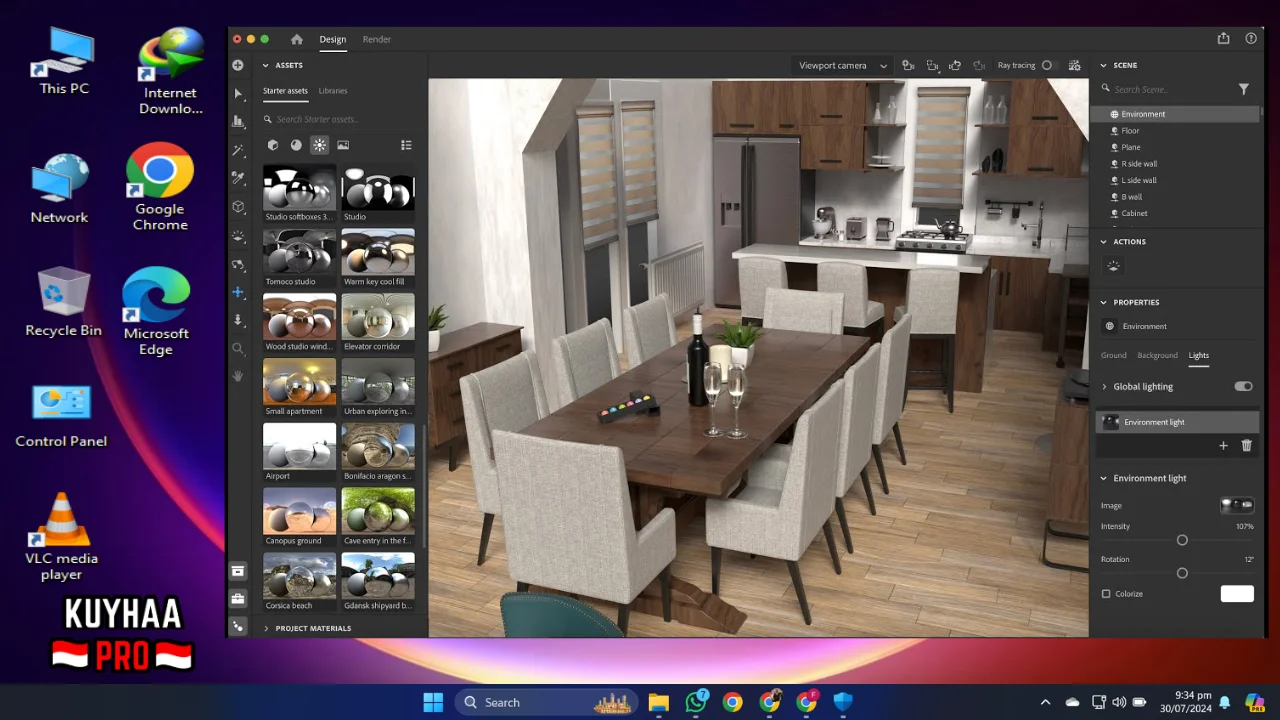
Task: Filter starter assets by Lights sun icon
Action: [319, 145]
